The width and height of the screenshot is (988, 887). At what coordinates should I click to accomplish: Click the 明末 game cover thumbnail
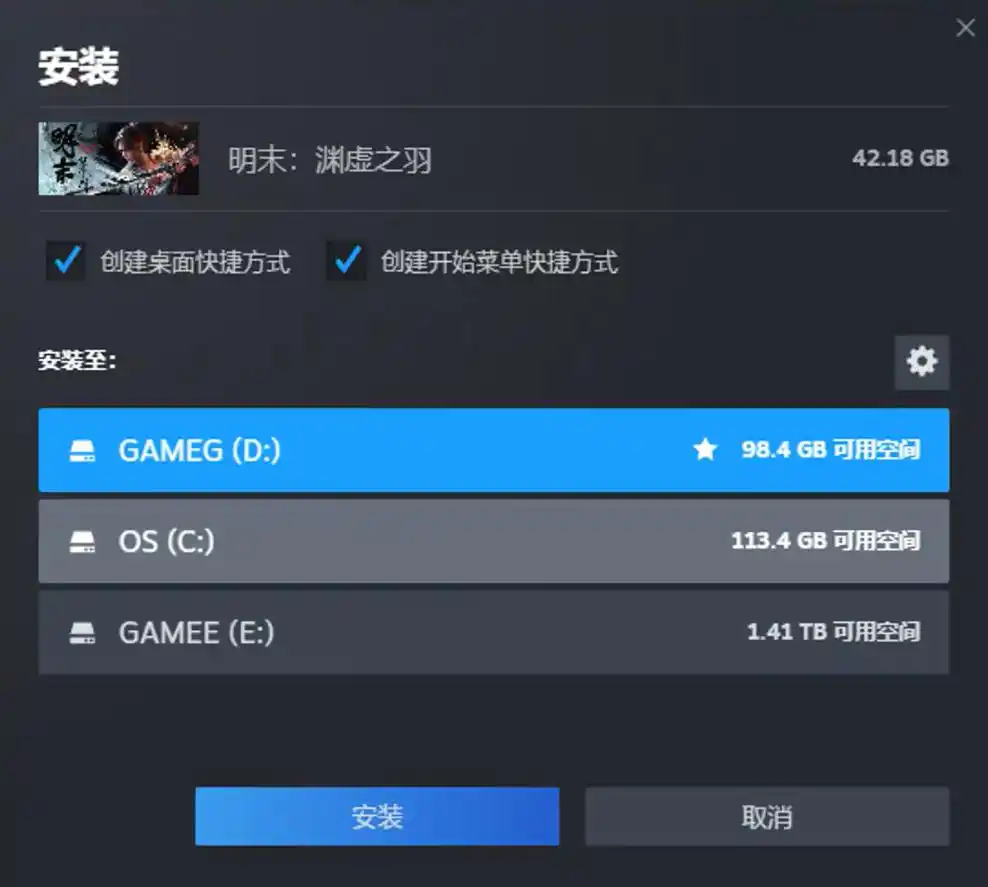(x=118, y=158)
